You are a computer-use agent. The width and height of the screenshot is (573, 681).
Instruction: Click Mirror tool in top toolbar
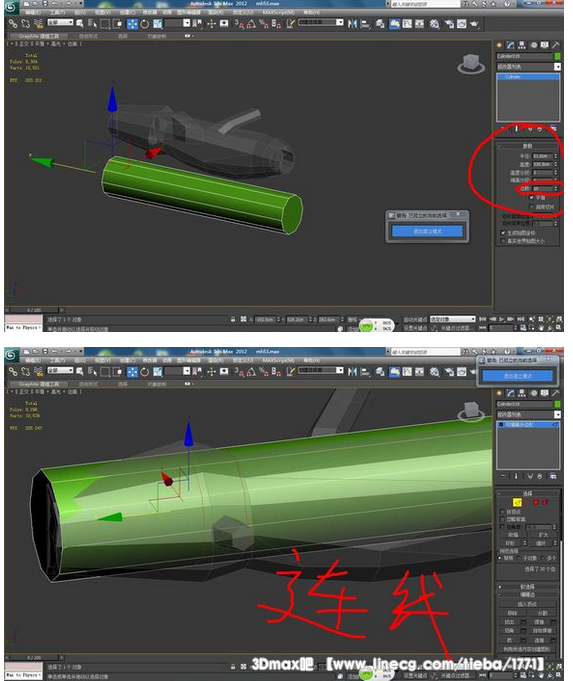point(352,23)
